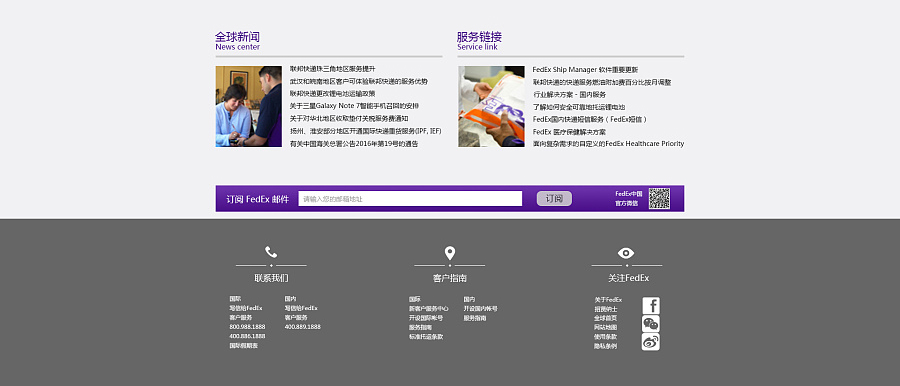
Task: Open the 关于FedEx footer link
Action: (x=608, y=300)
